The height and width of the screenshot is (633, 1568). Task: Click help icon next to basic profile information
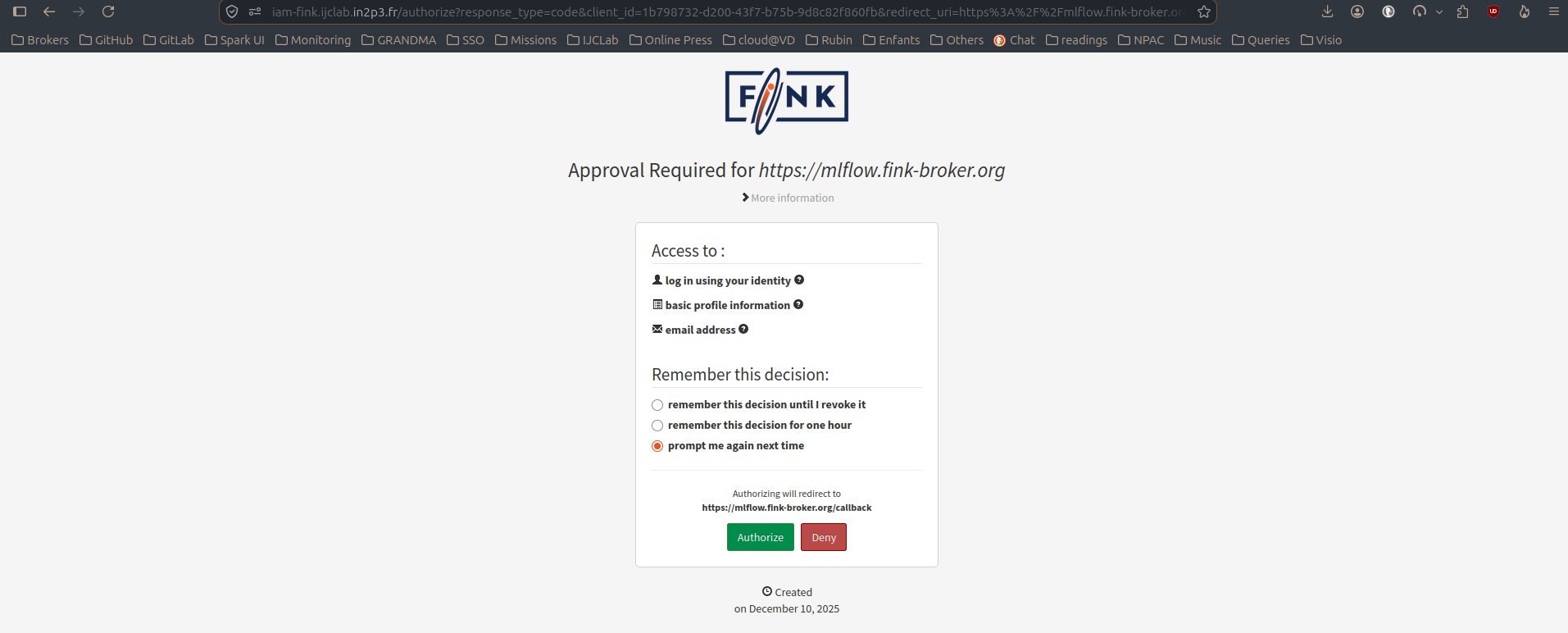tap(798, 304)
